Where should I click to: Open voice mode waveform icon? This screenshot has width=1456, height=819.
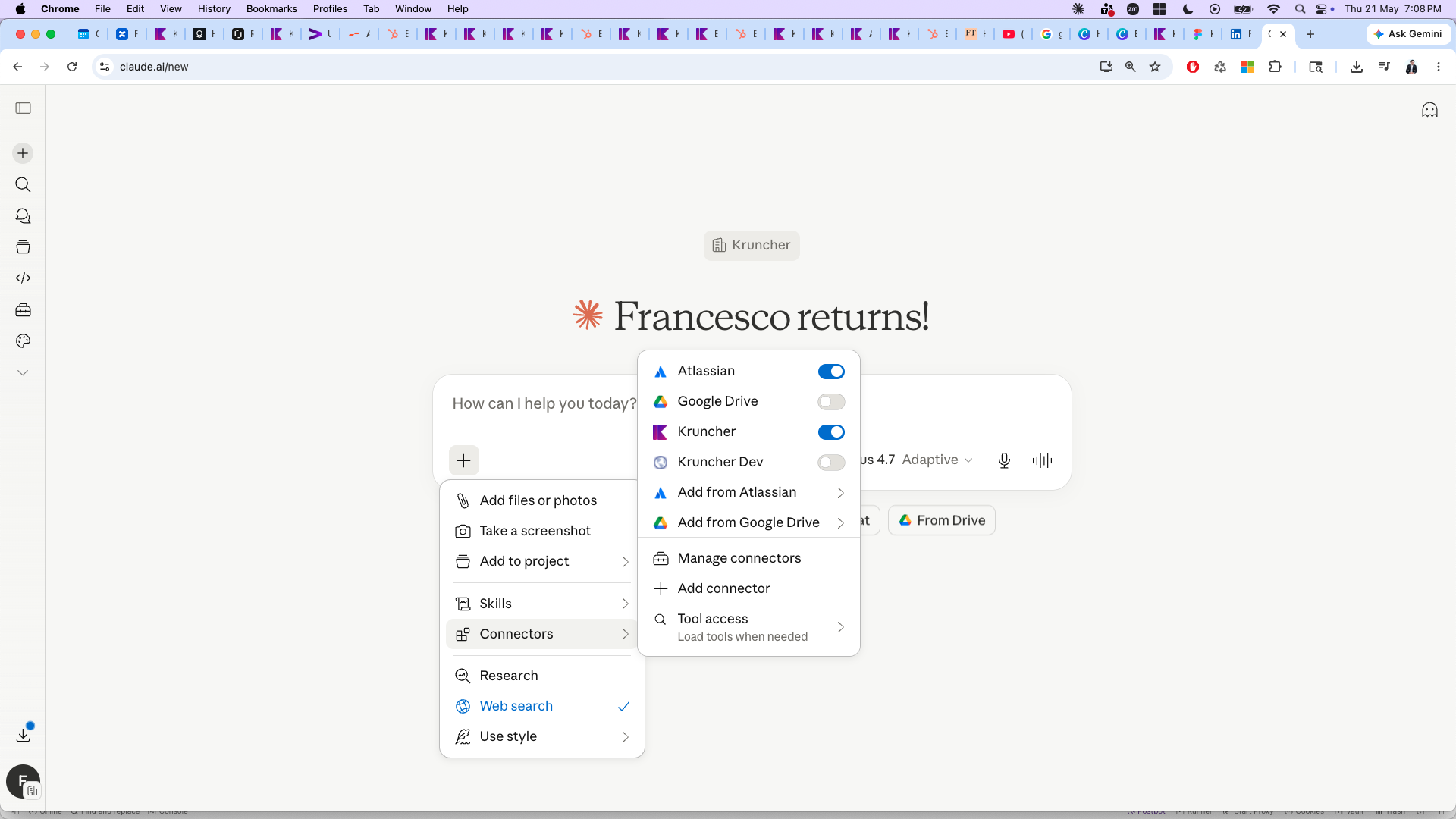(1042, 460)
